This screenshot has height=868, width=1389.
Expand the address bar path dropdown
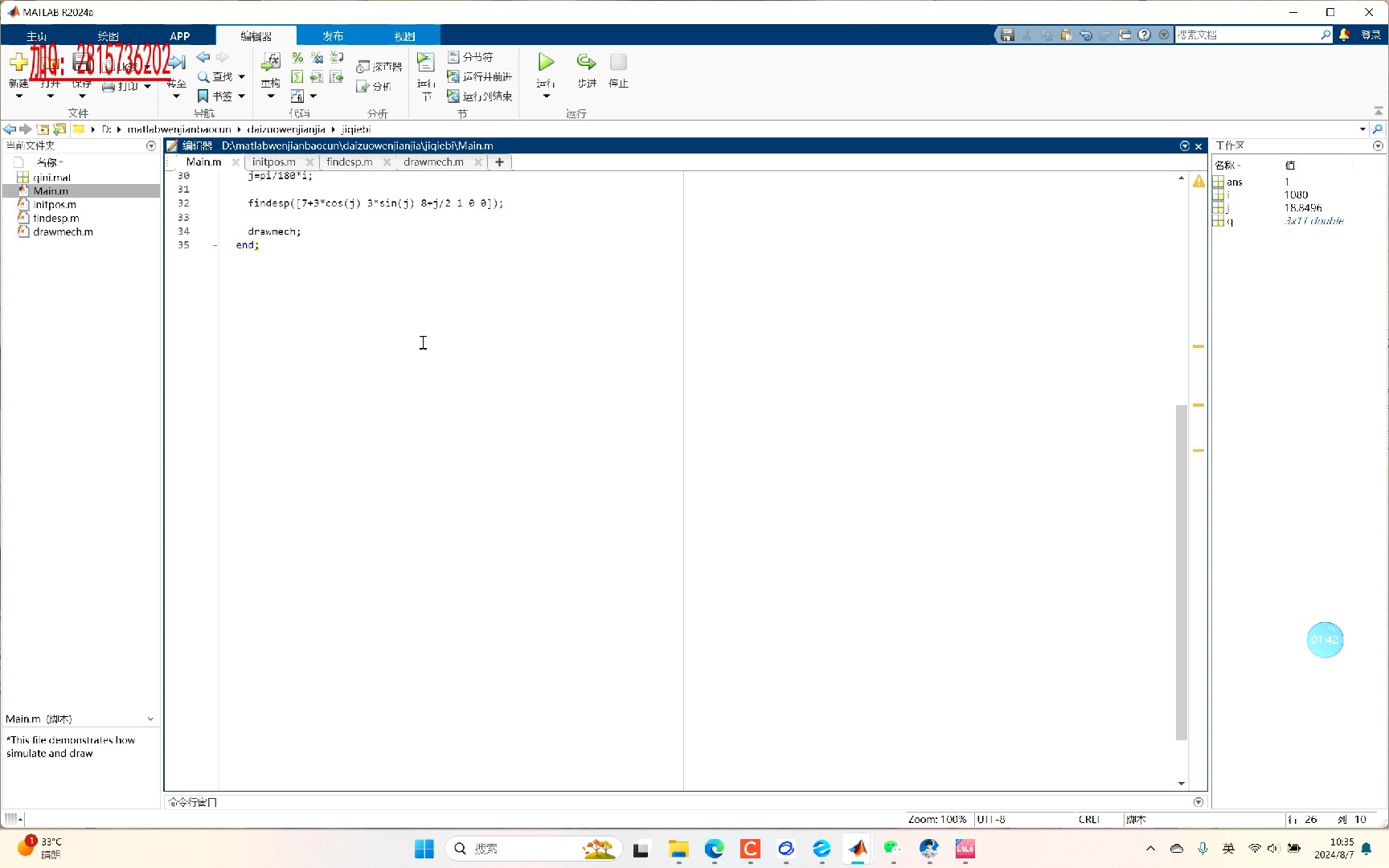[1362, 129]
